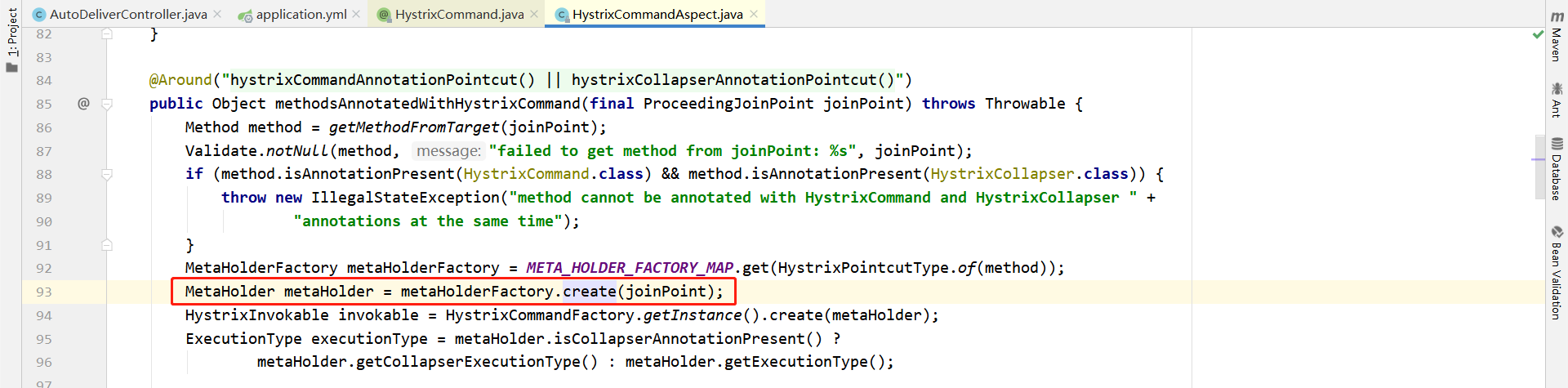Close the AutoDeliverController.java tab
Viewport: 1568px width, 388px height.
pyautogui.click(x=217, y=14)
